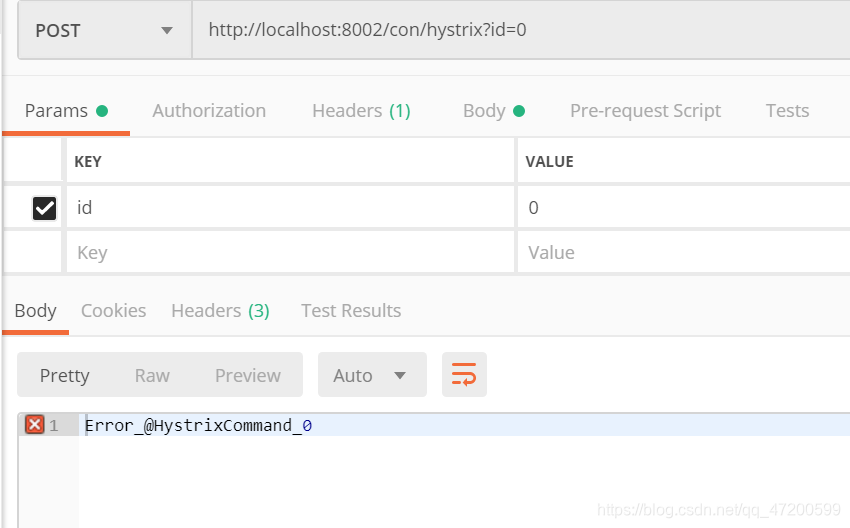Click the empty Key placeholder field
This screenshot has height=528, width=850.
tap(290, 252)
